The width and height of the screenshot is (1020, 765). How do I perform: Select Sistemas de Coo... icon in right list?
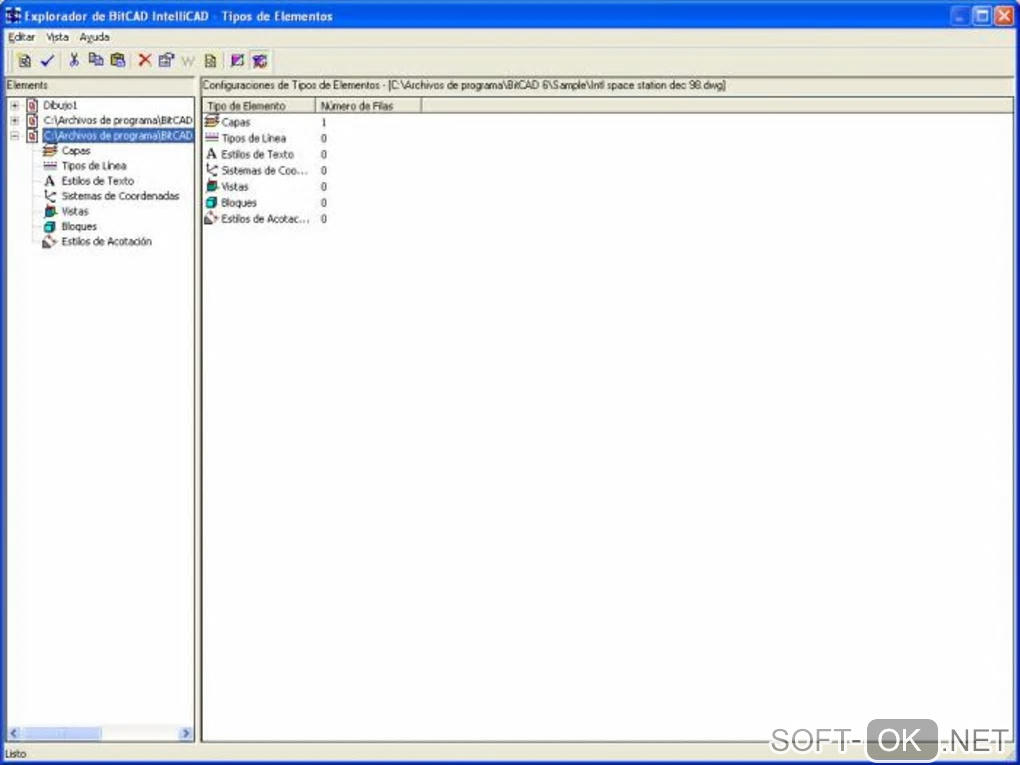click(211, 170)
